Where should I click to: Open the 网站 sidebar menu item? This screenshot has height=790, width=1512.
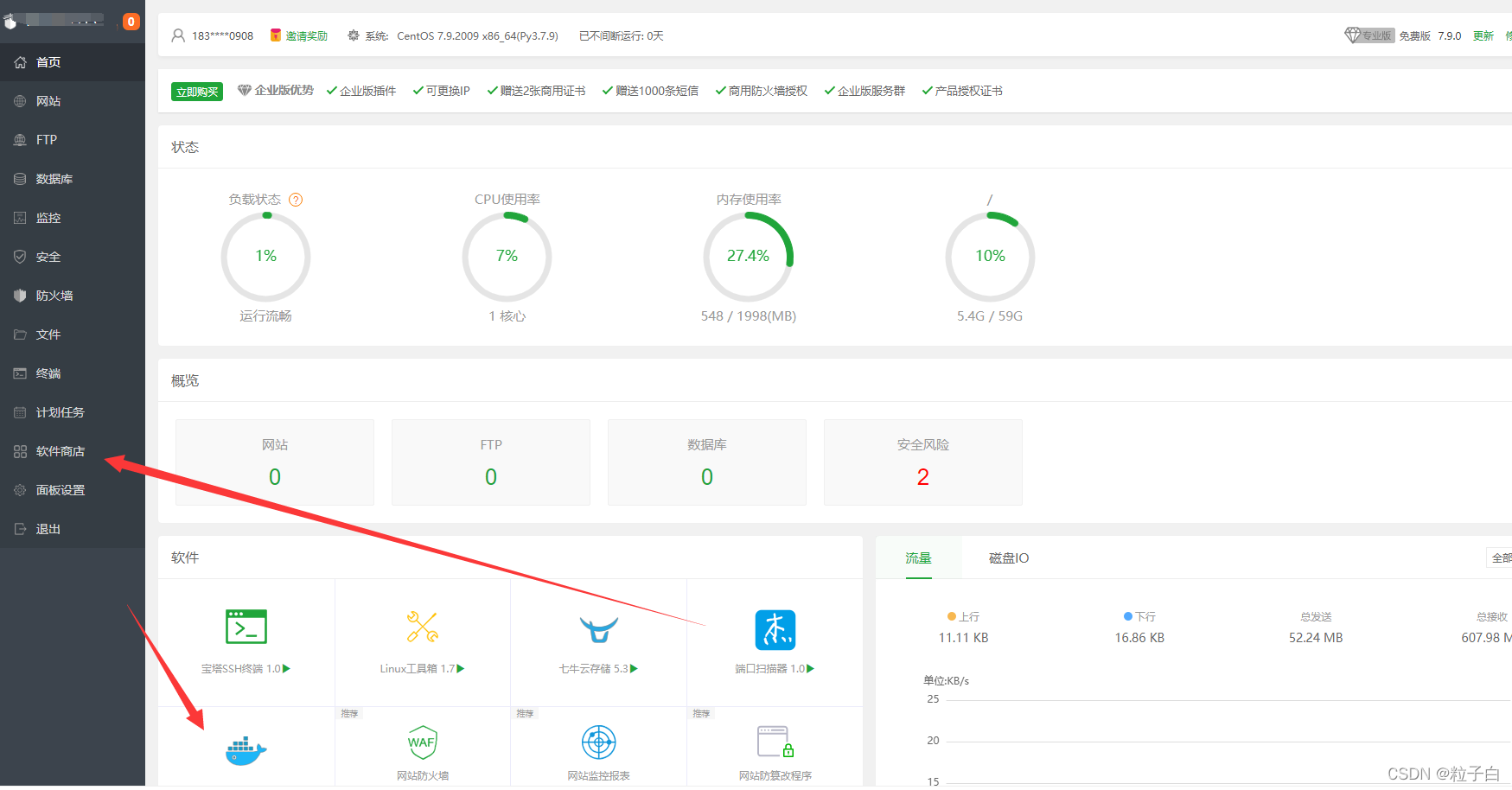pyautogui.click(x=73, y=101)
